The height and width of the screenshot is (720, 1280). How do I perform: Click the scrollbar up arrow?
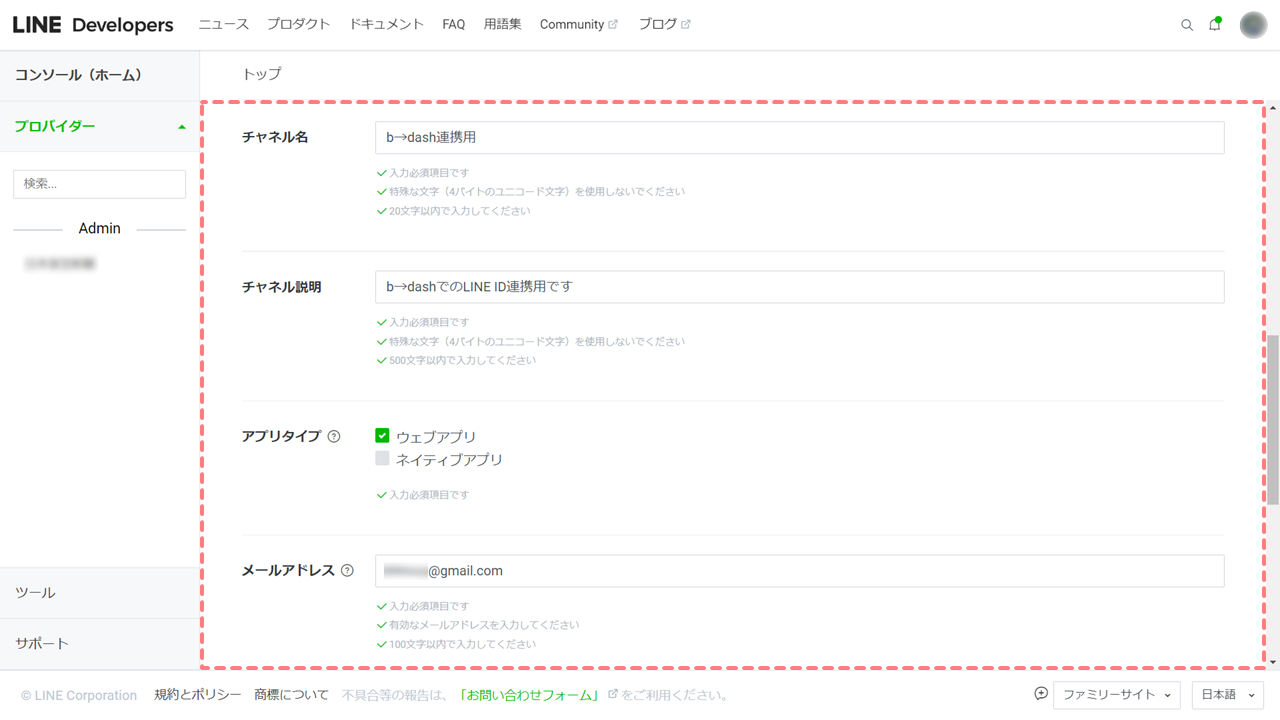click(x=1273, y=108)
